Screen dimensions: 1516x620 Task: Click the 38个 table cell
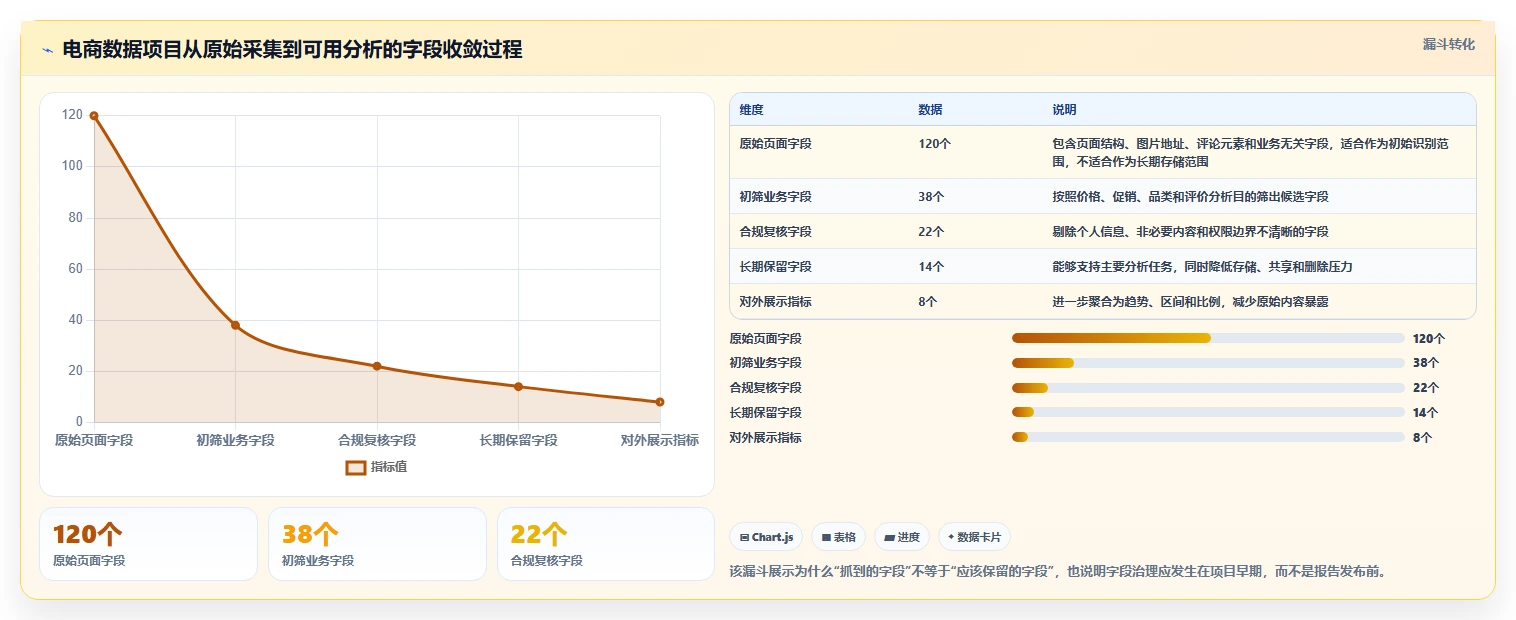tap(931, 197)
